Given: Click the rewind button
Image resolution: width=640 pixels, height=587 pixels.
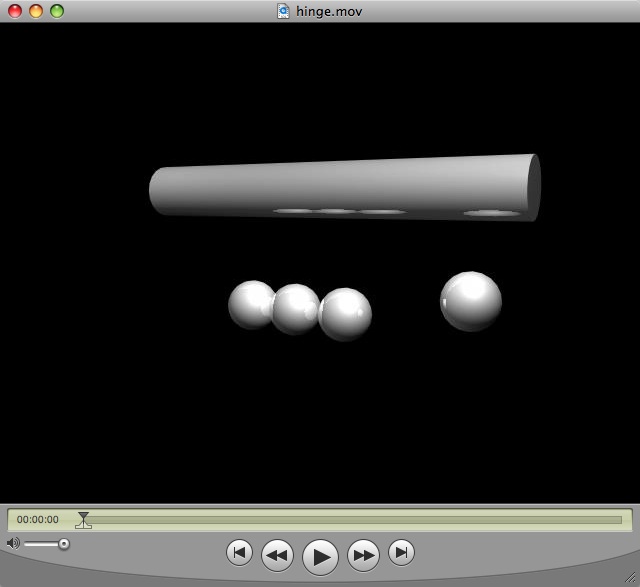Looking at the screenshot, I should coord(277,554).
